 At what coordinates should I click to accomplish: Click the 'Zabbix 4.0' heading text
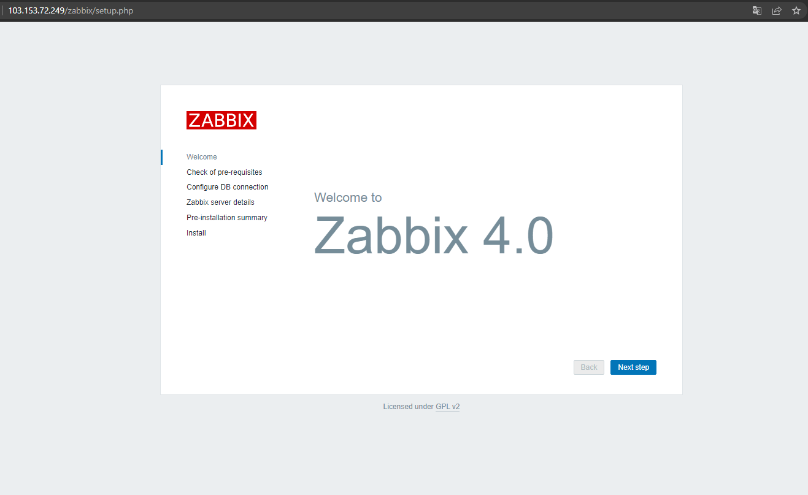pos(433,235)
